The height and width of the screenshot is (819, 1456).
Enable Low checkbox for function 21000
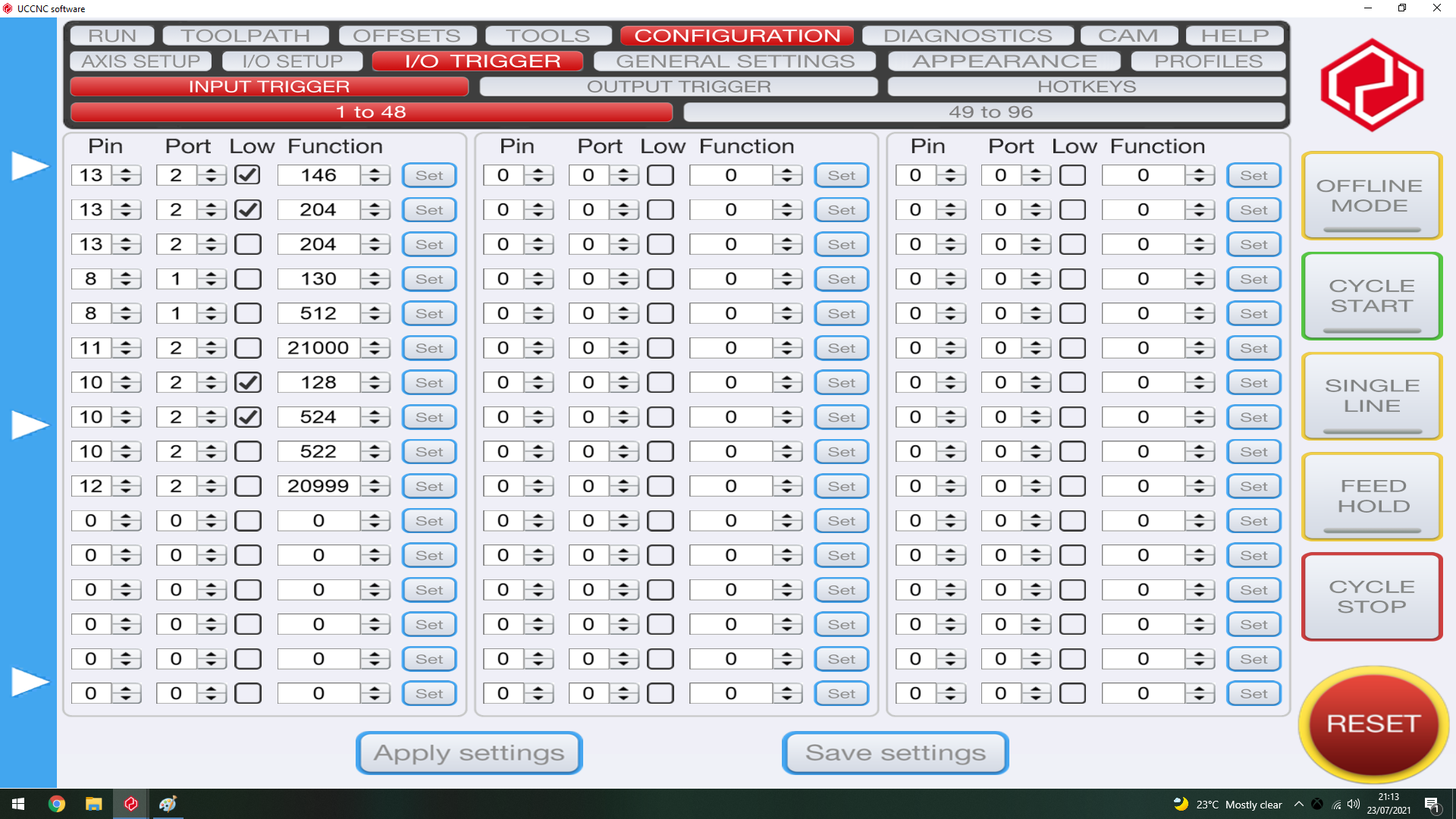coord(248,348)
